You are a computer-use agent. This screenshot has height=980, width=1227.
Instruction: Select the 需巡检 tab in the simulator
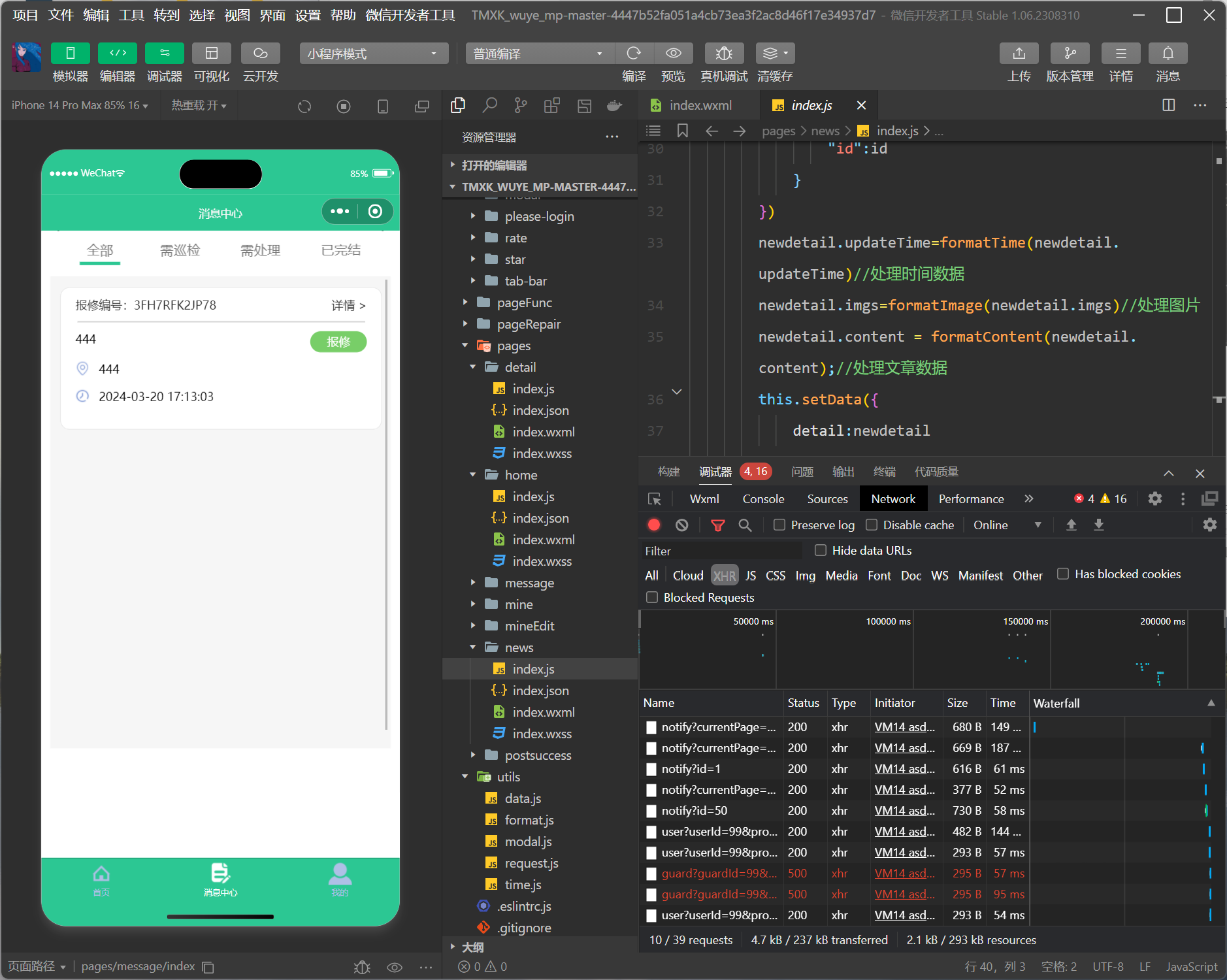point(180,250)
